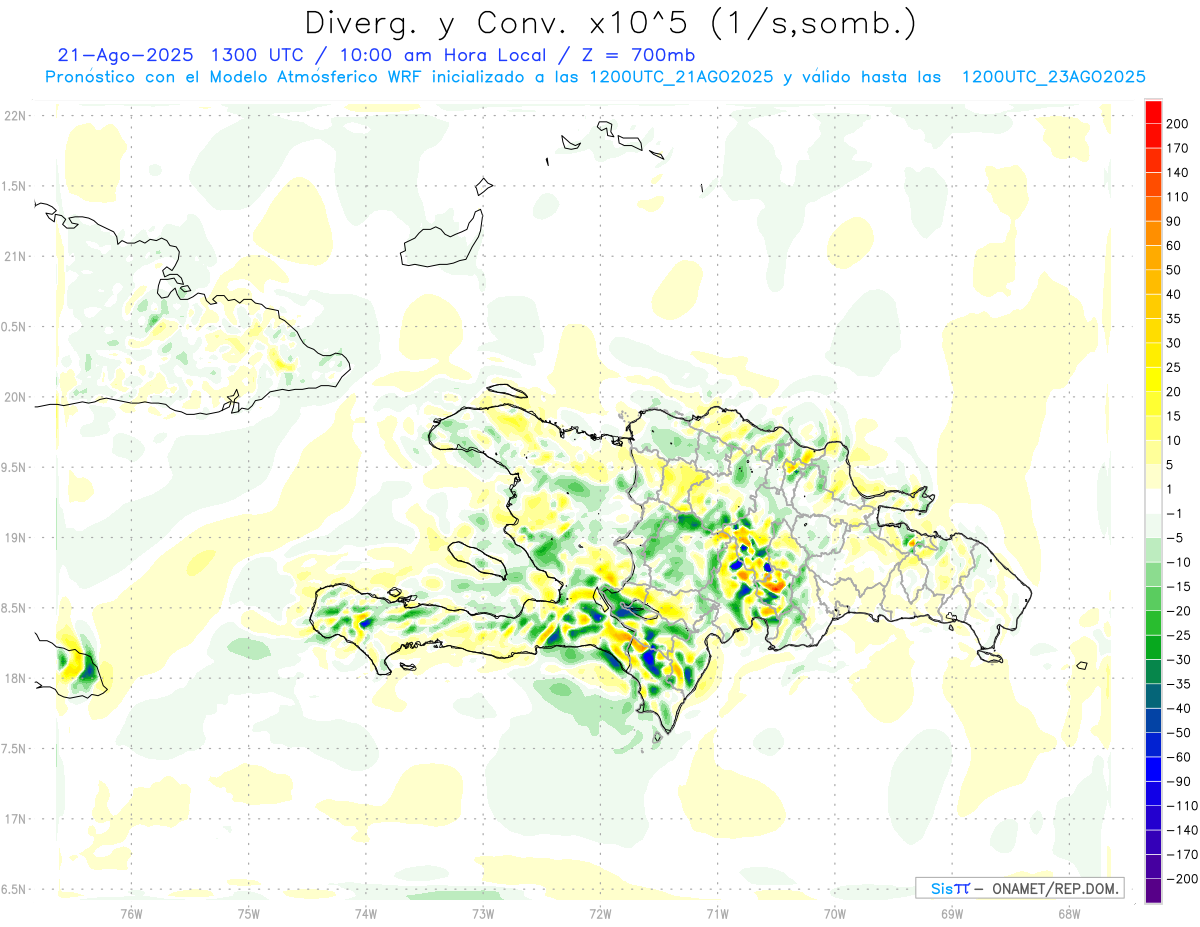Click the 73W longitude label
Screen dimensions: 1200x927
[483, 914]
